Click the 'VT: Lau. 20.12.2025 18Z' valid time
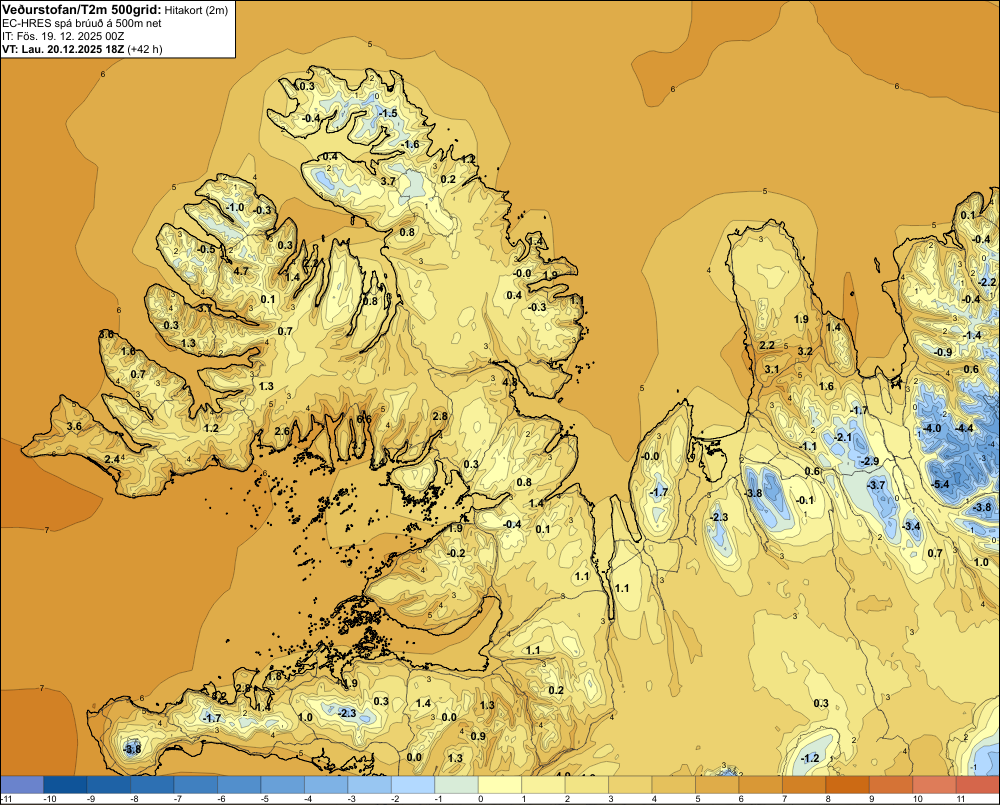 pos(63,49)
